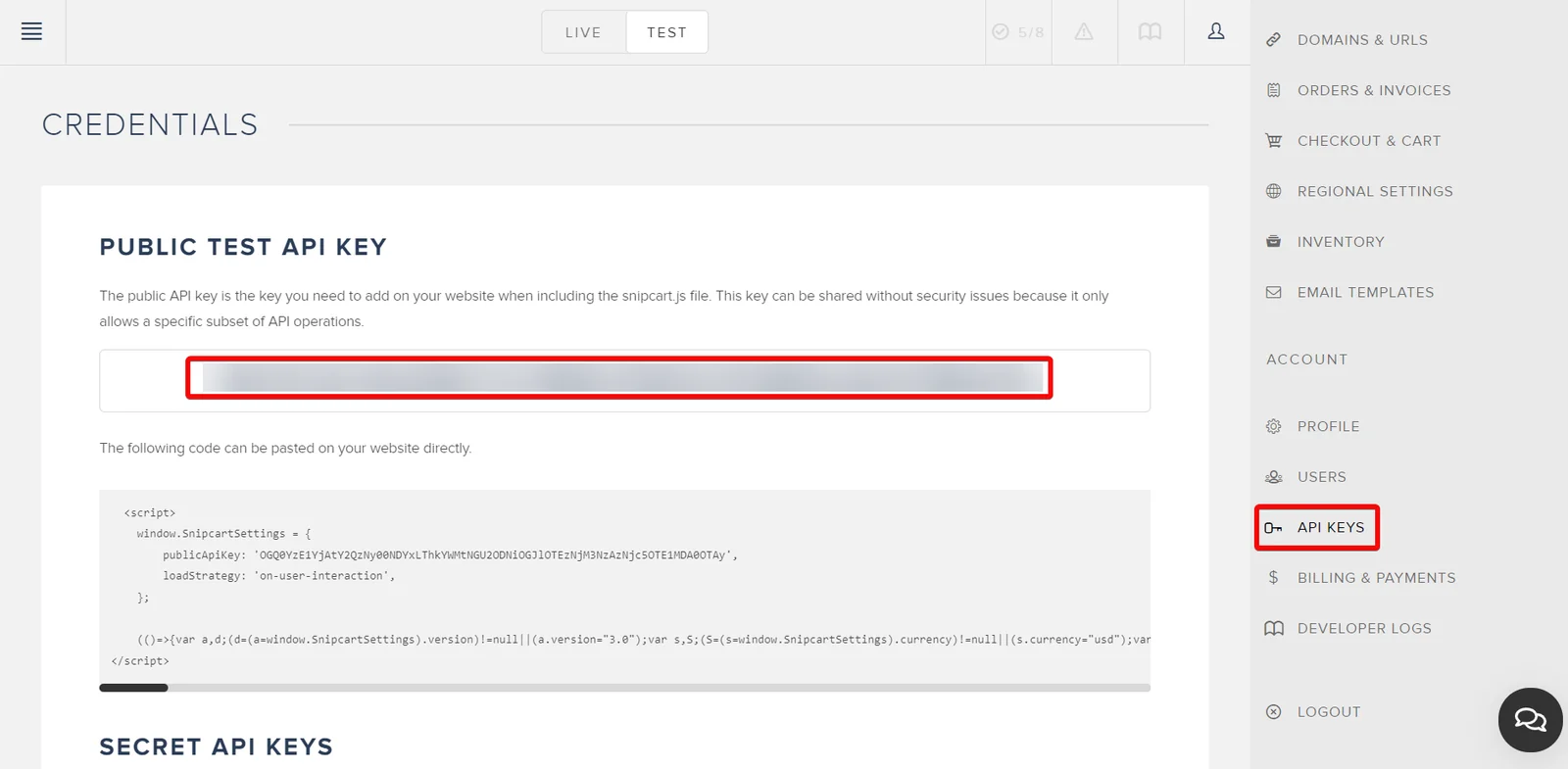Open the live chat bubble icon

coord(1530,720)
